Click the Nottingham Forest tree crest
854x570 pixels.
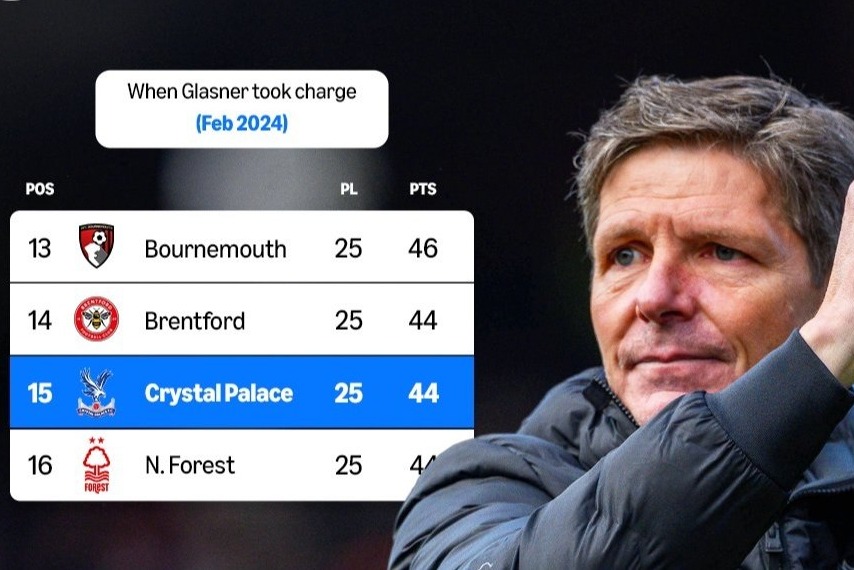tap(96, 466)
